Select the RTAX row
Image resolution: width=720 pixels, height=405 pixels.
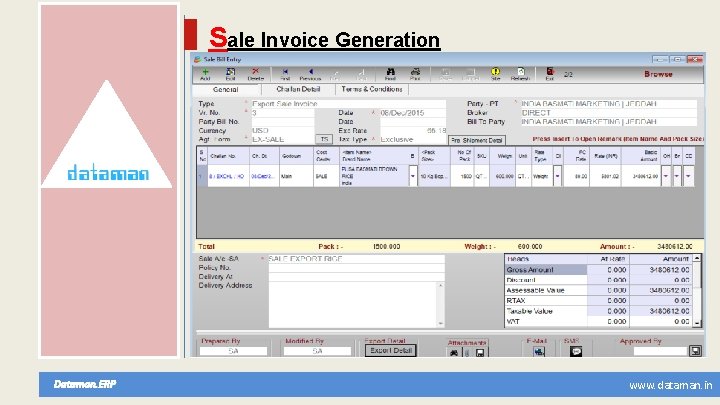pyautogui.click(x=598, y=301)
